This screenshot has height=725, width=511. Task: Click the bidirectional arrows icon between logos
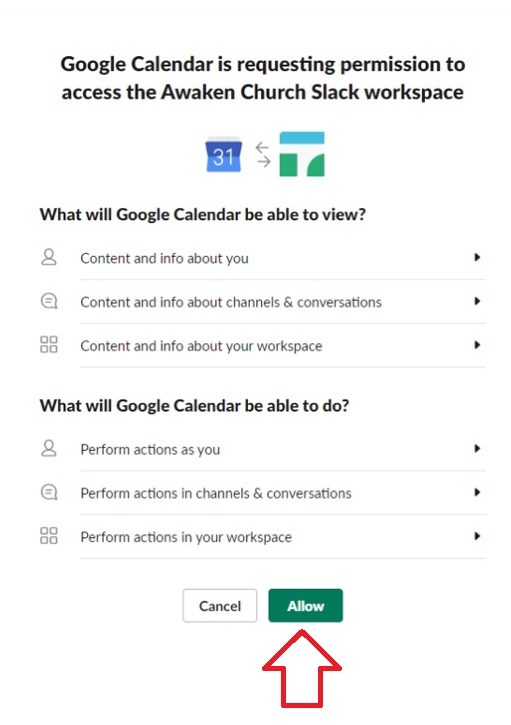click(263, 154)
